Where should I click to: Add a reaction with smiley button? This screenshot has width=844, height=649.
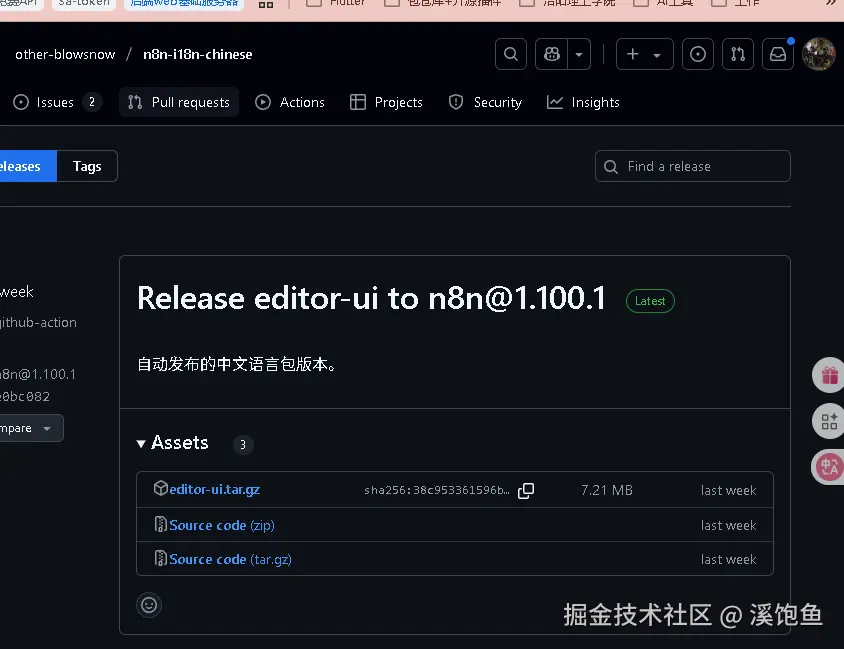coord(149,605)
